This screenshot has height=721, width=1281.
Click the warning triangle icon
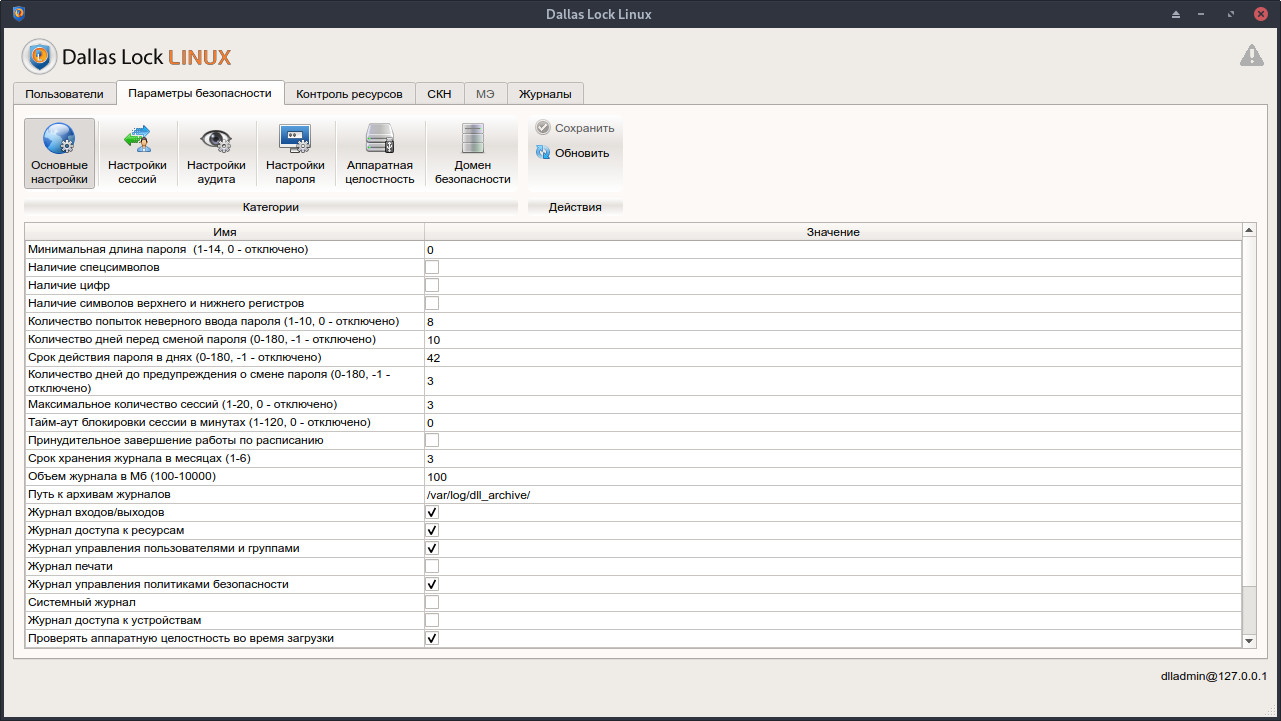pos(1250,56)
